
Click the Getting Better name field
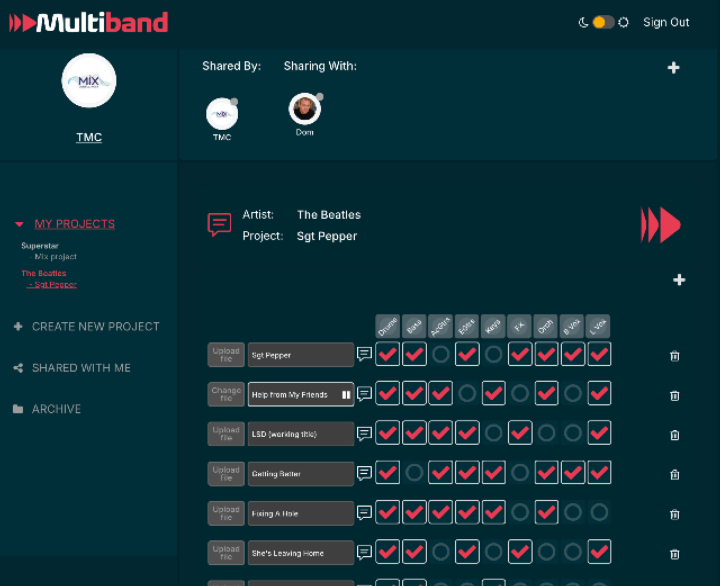301,473
